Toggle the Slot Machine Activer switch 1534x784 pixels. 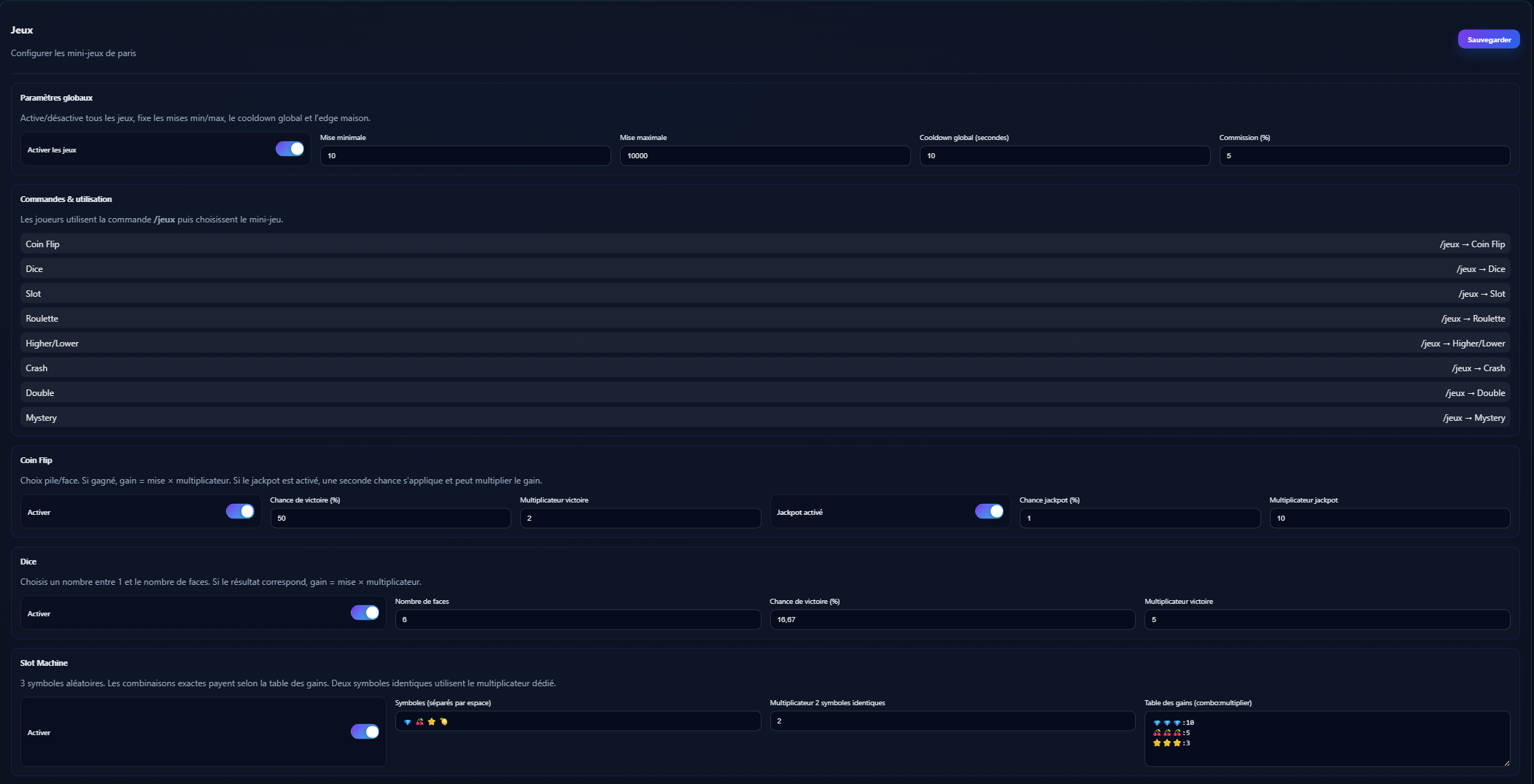(365, 732)
